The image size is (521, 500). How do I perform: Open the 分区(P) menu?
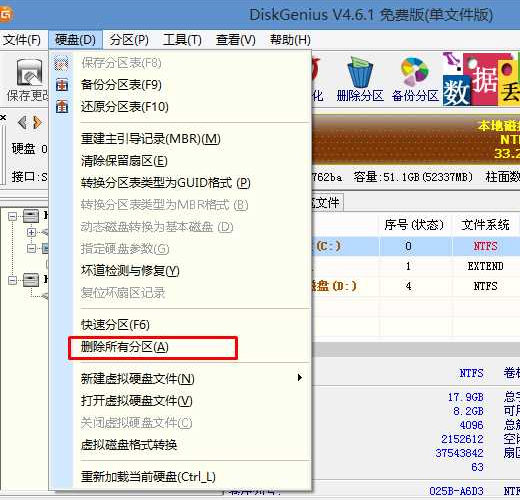pos(129,40)
